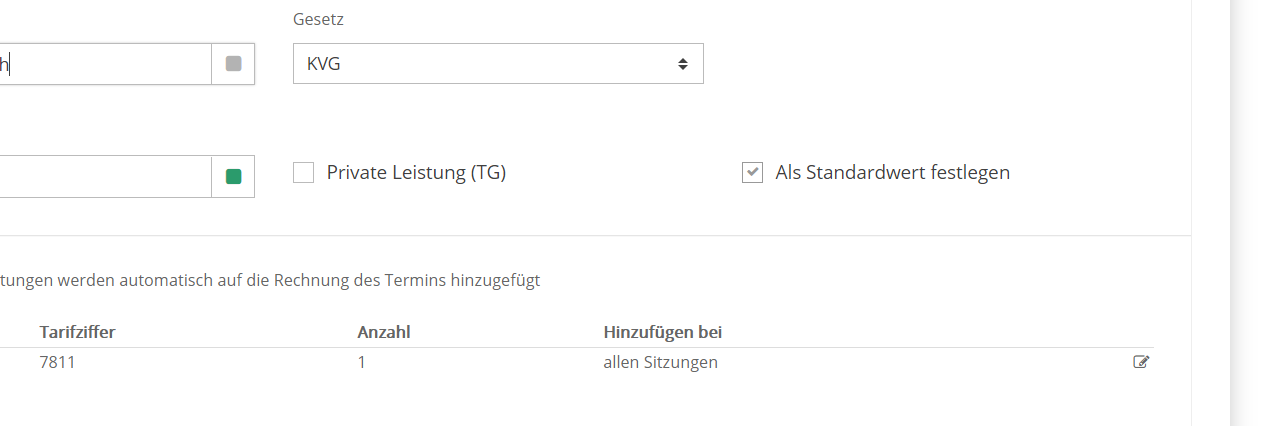The width and height of the screenshot is (1284, 426).
Task: Click the Anzahl column header
Action: [x=384, y=331]
